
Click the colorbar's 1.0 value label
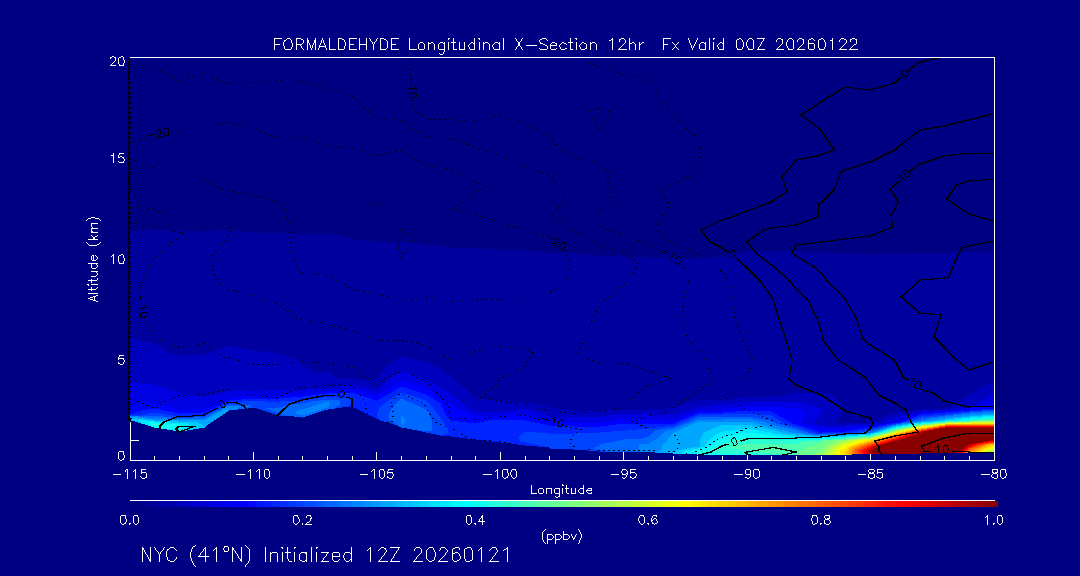coord(994,520)
